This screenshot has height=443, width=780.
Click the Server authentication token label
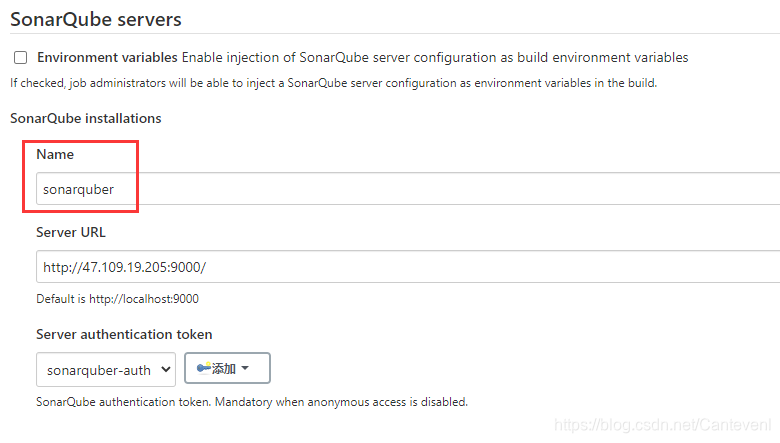click(x=124, y=334)
